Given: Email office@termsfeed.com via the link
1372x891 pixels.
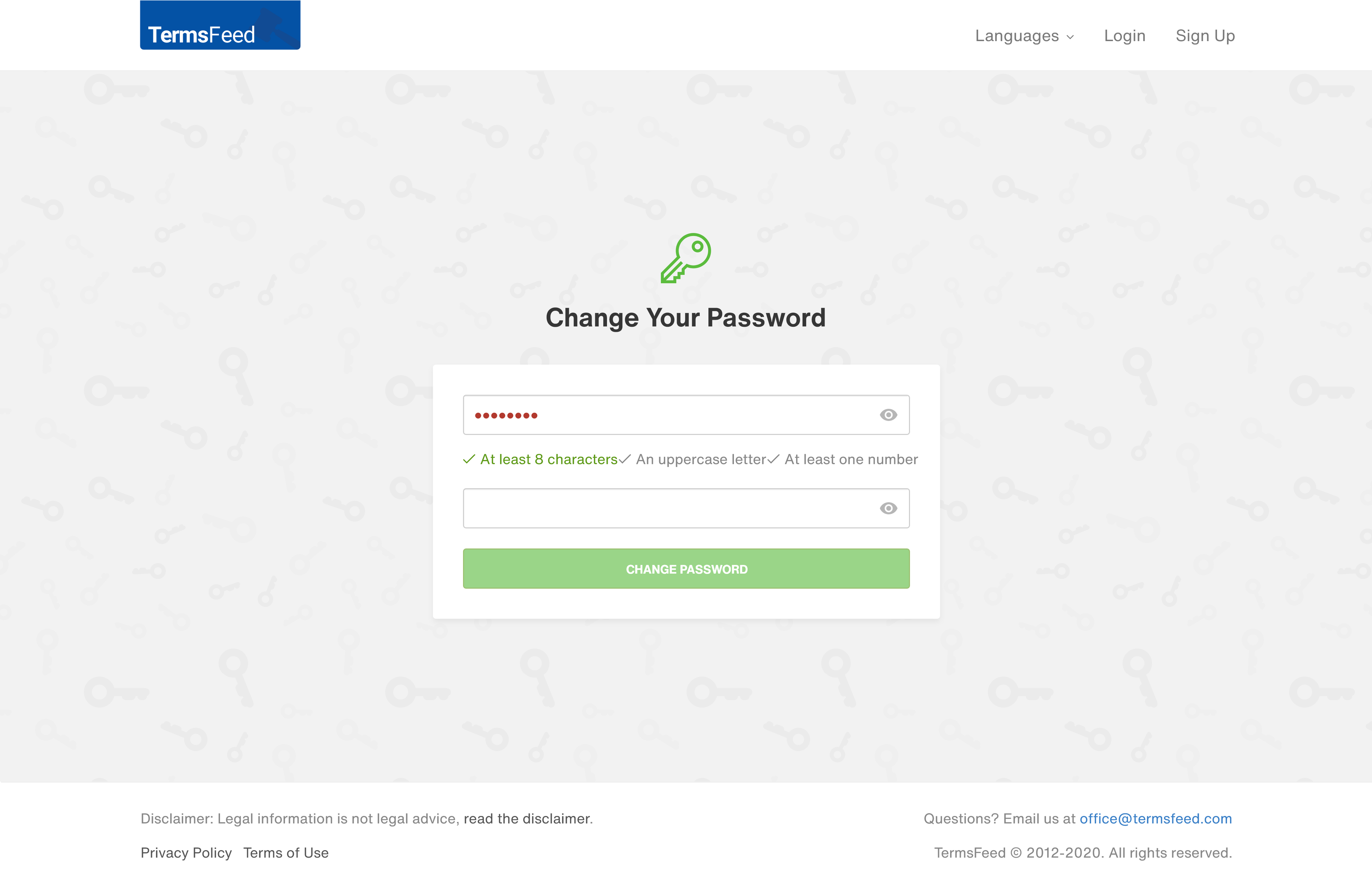Looking at the screenshot, I should [x=1156, y=819].
